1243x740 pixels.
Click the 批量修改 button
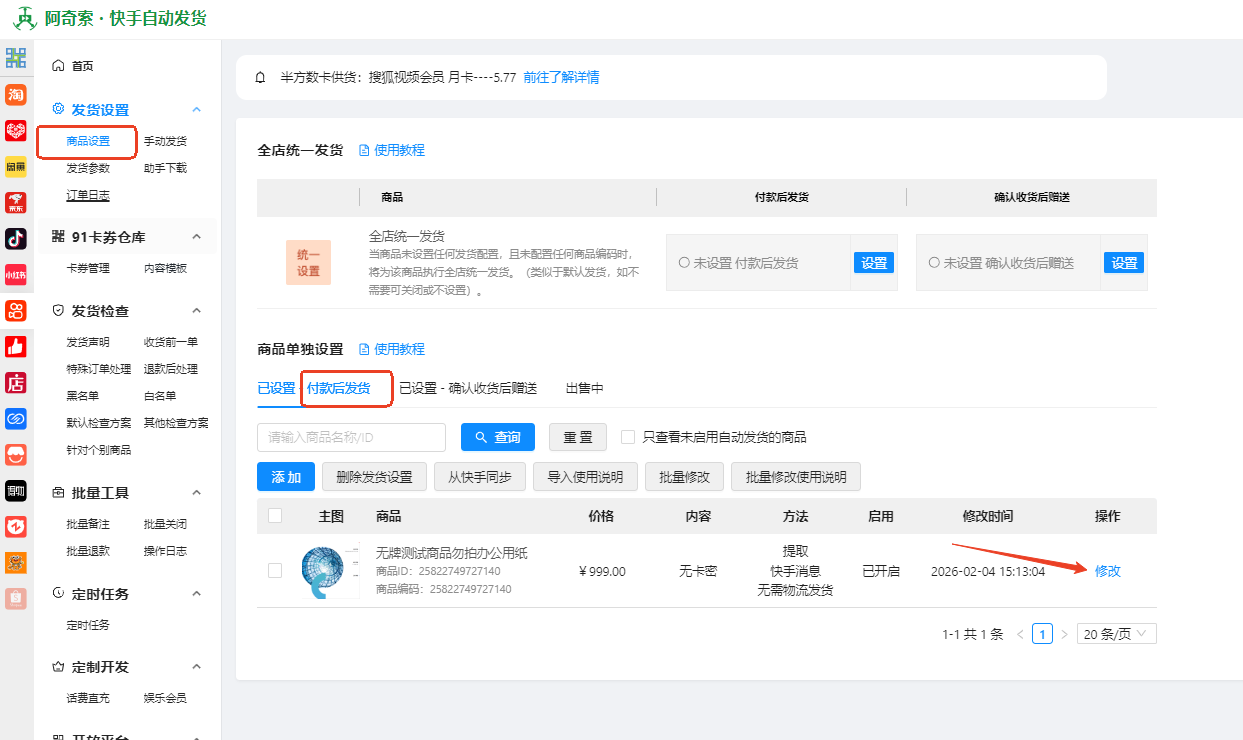click(685, 477)
